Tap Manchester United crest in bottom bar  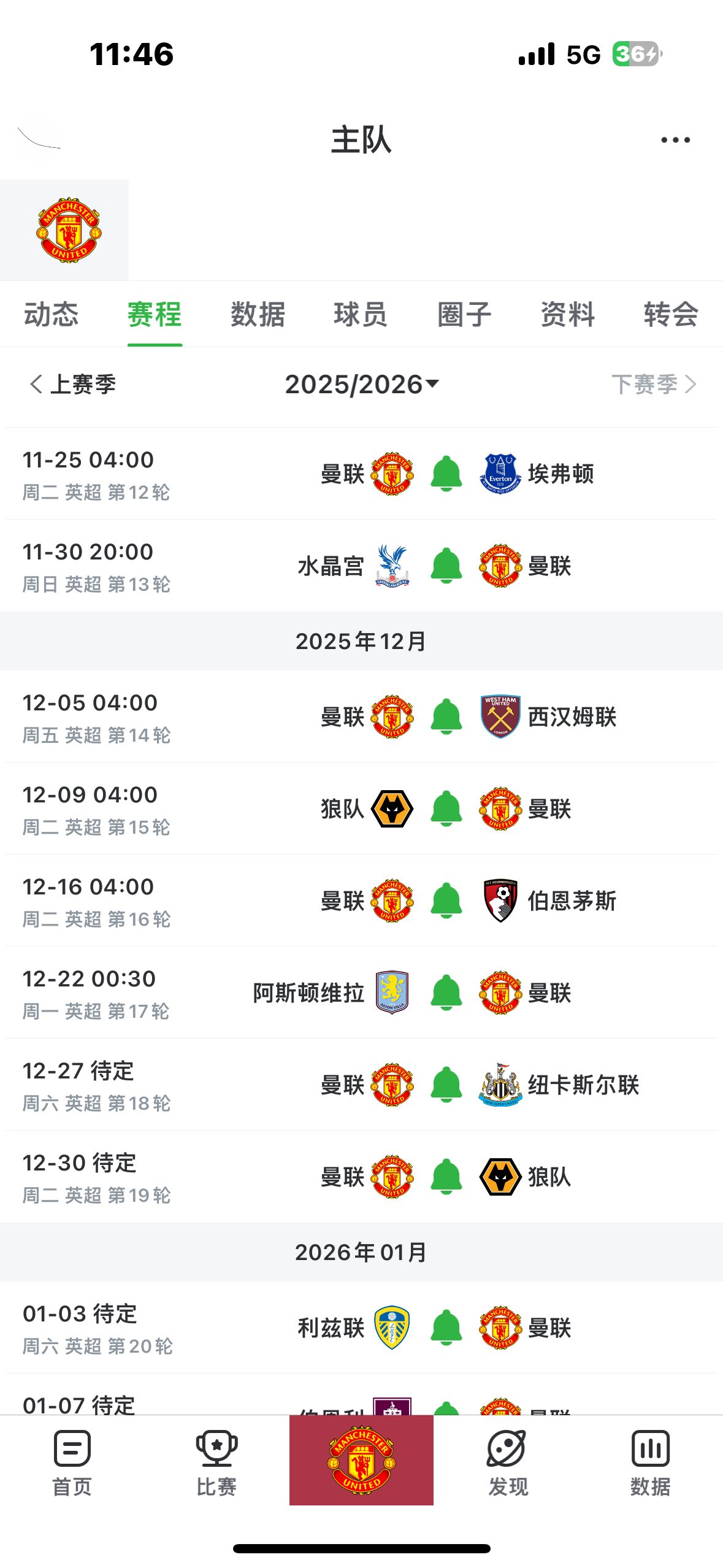[x=361, y=1459]
